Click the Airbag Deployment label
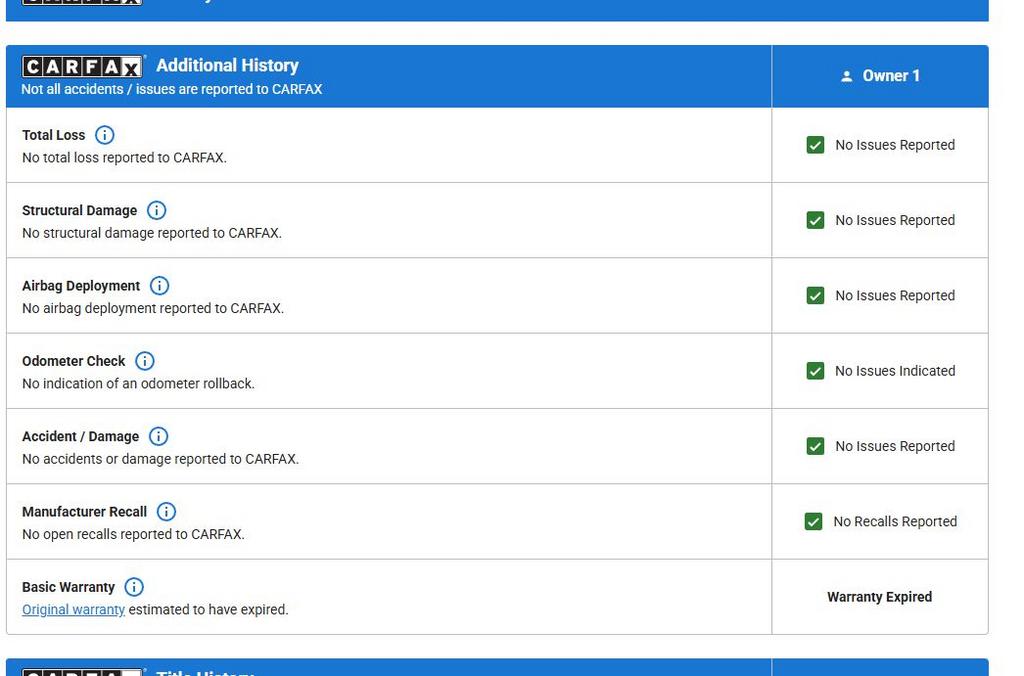This screenshot has width=1024, height=676. pos(81,285)
